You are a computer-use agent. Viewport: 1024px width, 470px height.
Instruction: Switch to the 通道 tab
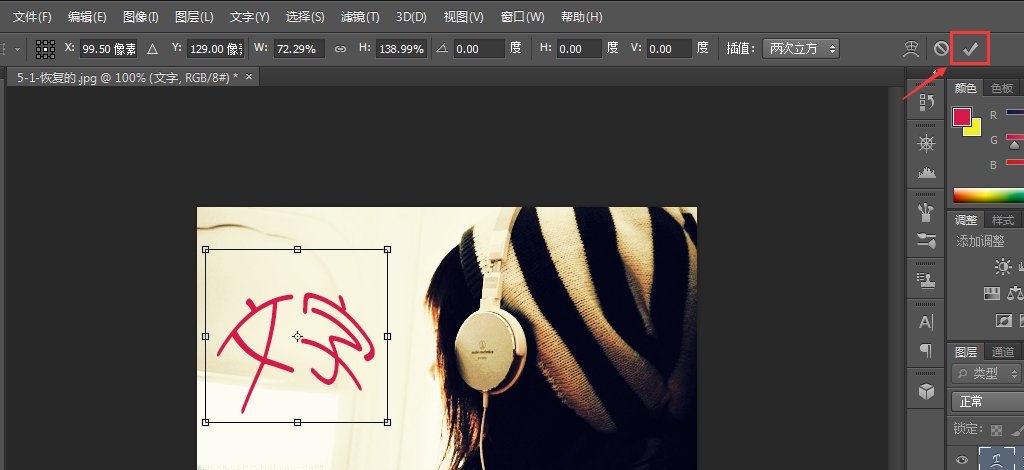[x=1002, y=352]
